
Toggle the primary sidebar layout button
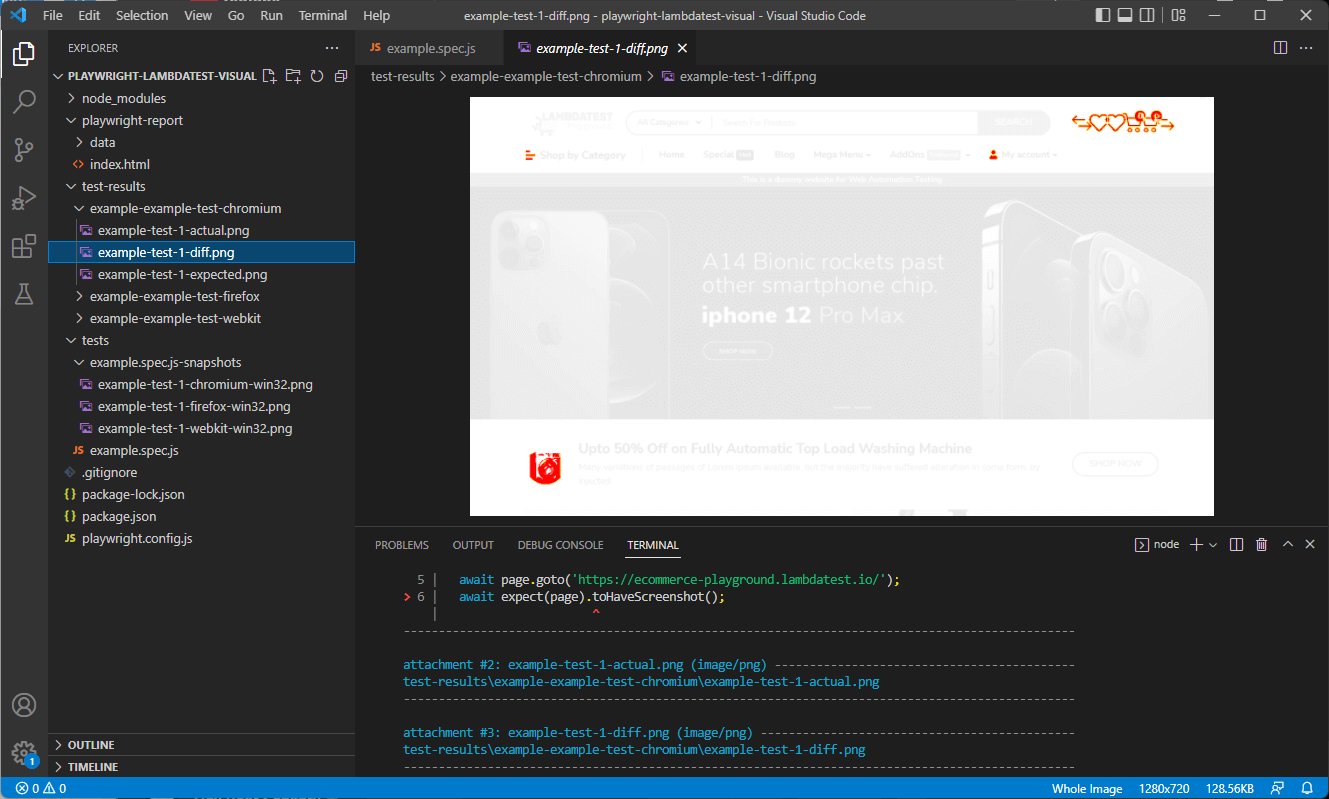click(1103, 15)
